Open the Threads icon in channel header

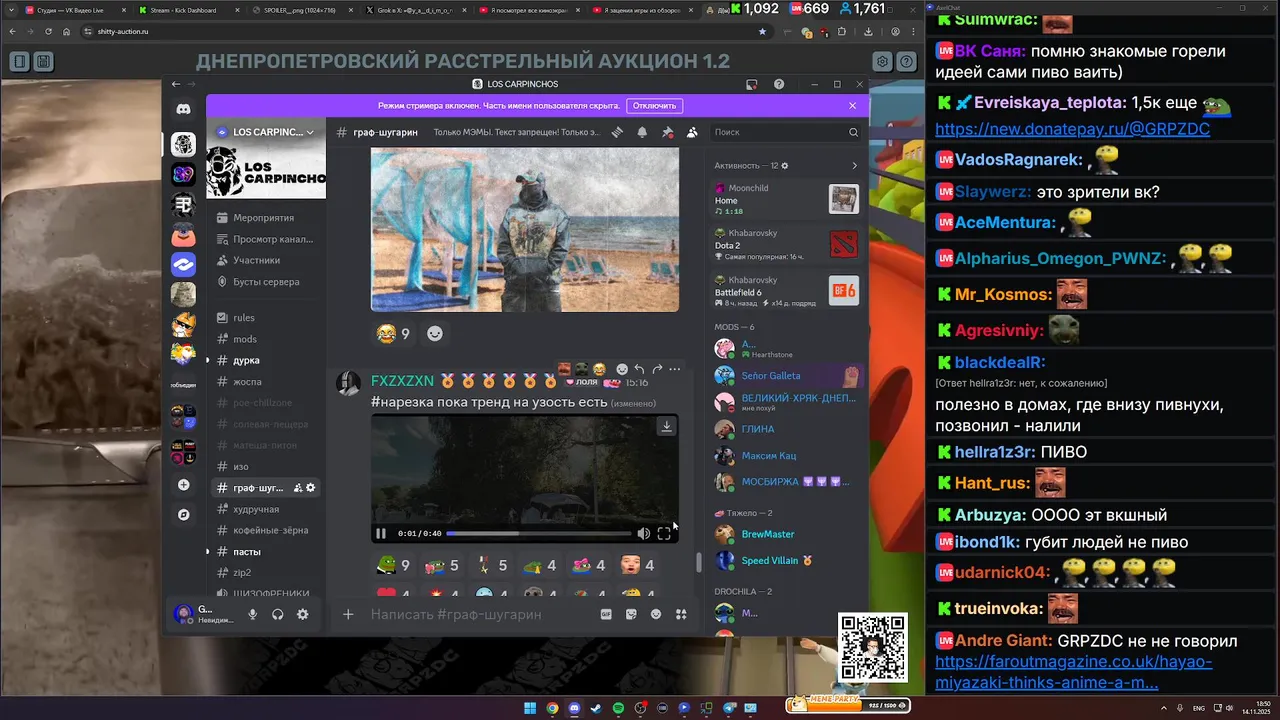[x=618, y=132]
